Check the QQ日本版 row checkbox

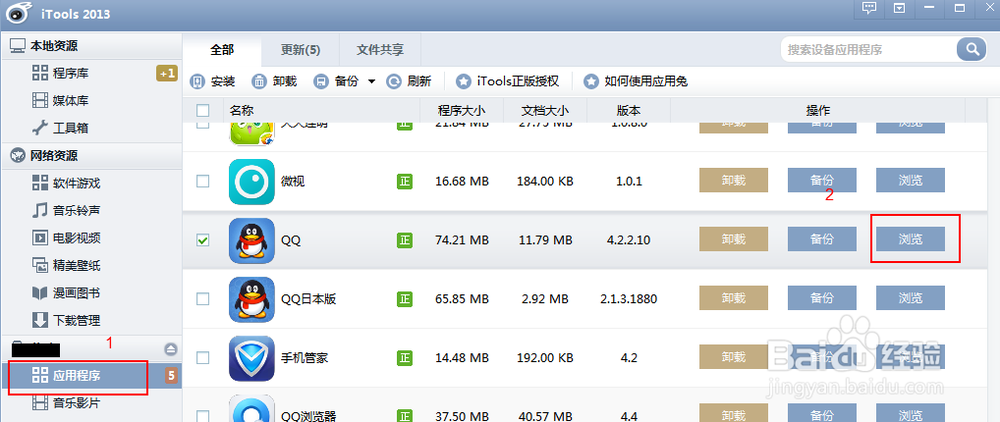(x=202, y=298)
